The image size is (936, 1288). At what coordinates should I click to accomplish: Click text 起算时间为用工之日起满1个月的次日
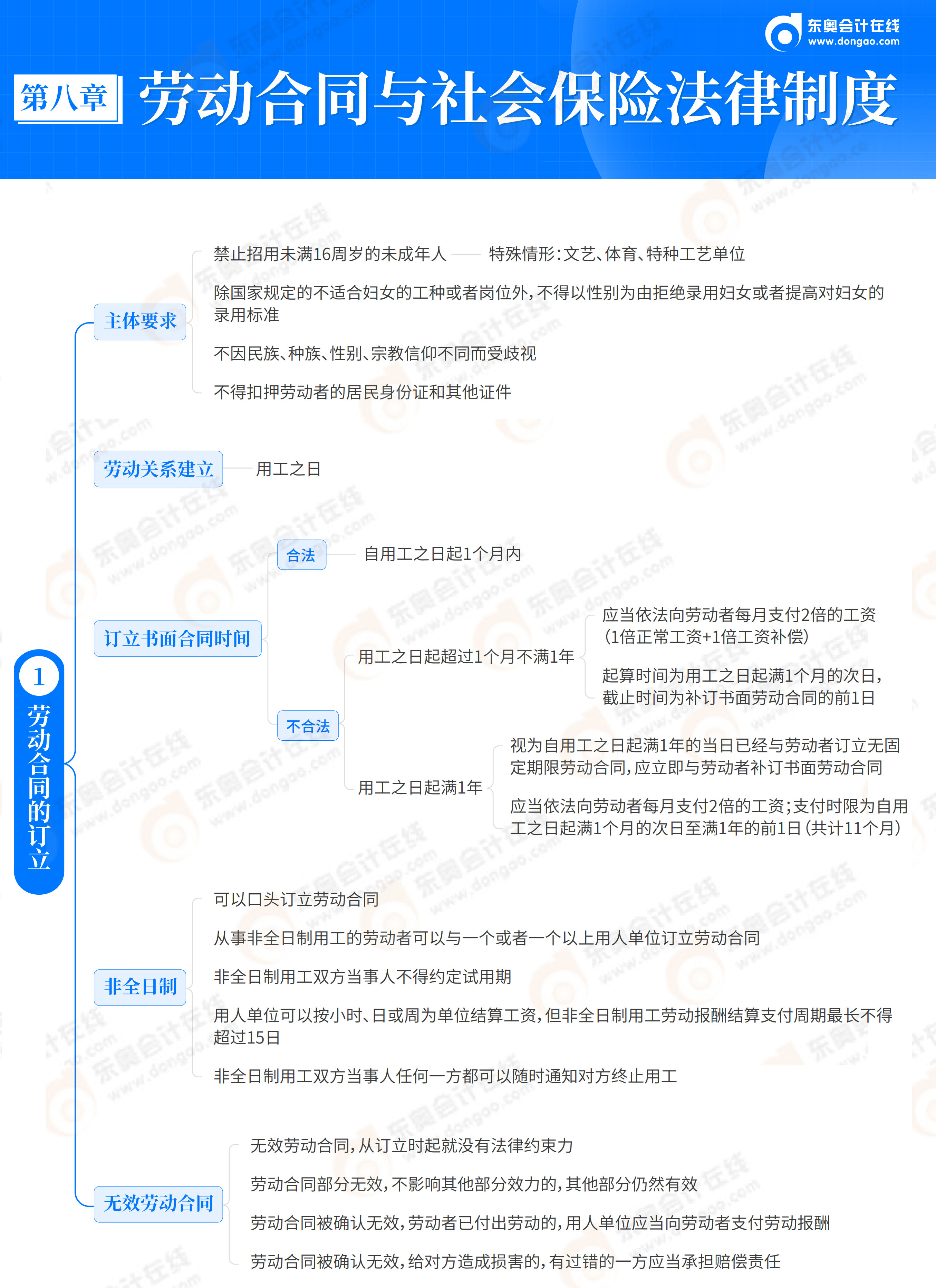[x=740, y=676]
